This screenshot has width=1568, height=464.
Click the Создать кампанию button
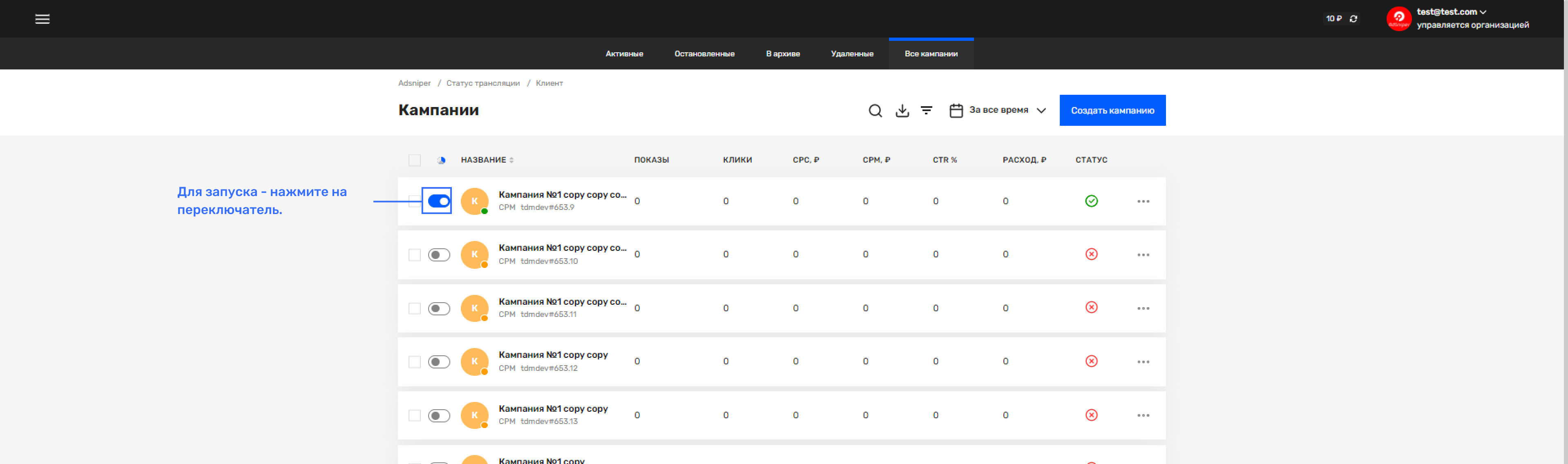tap(1112, 110)
